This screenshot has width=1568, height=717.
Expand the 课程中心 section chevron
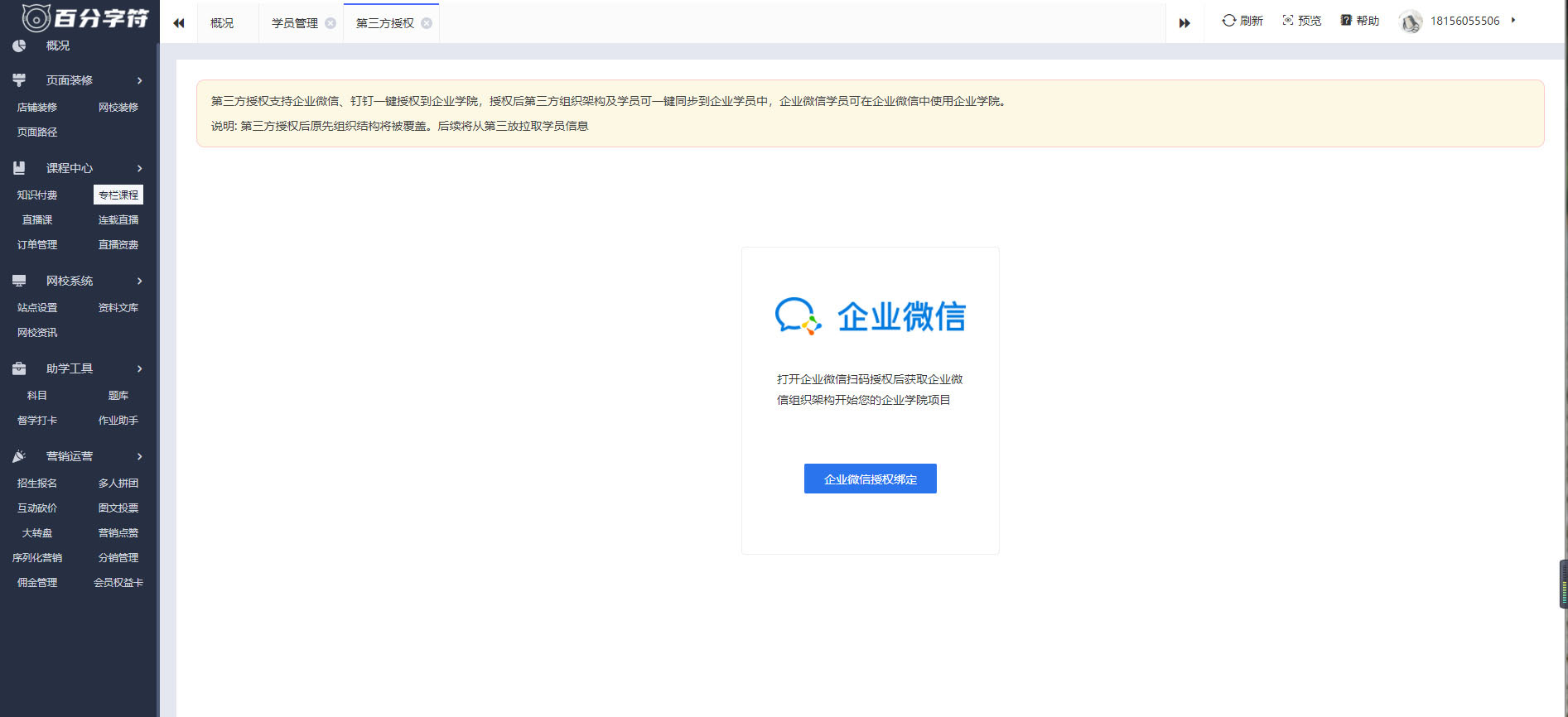(x=140, y=168)
